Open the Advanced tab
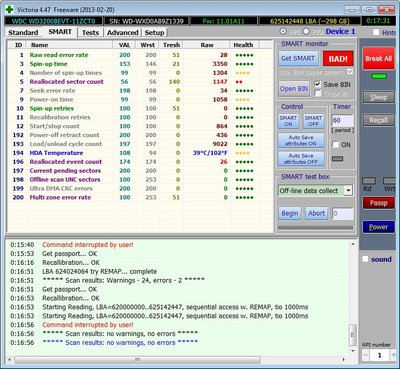400x369 pixels. [x=123, y=33]
